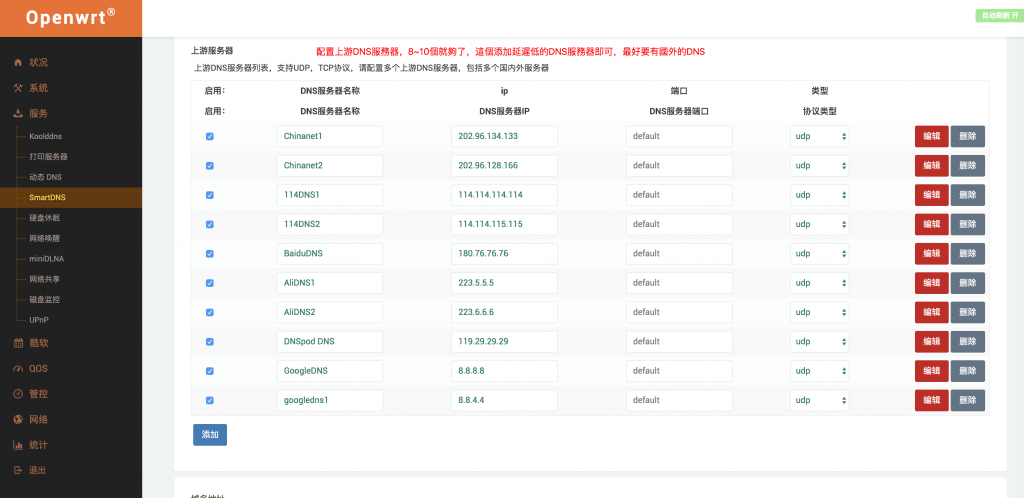Viewport: 1024px width, 498px height.
Task: Delete the googledns1 server entry
Action: tap(967, 400)
